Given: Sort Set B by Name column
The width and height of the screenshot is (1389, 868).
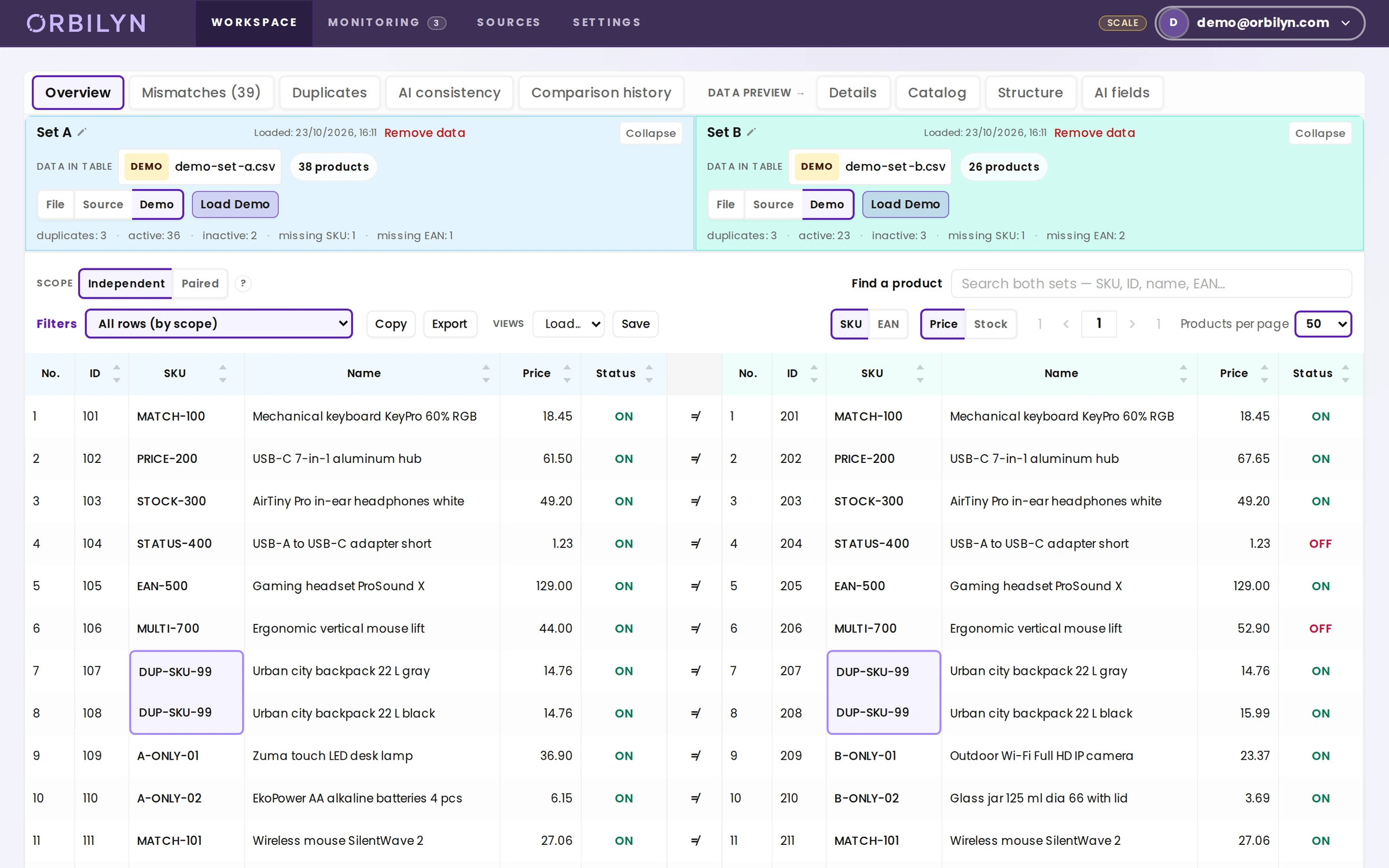Looking at the screenshot, I should pyautogui.click(x=1184, y=373).
